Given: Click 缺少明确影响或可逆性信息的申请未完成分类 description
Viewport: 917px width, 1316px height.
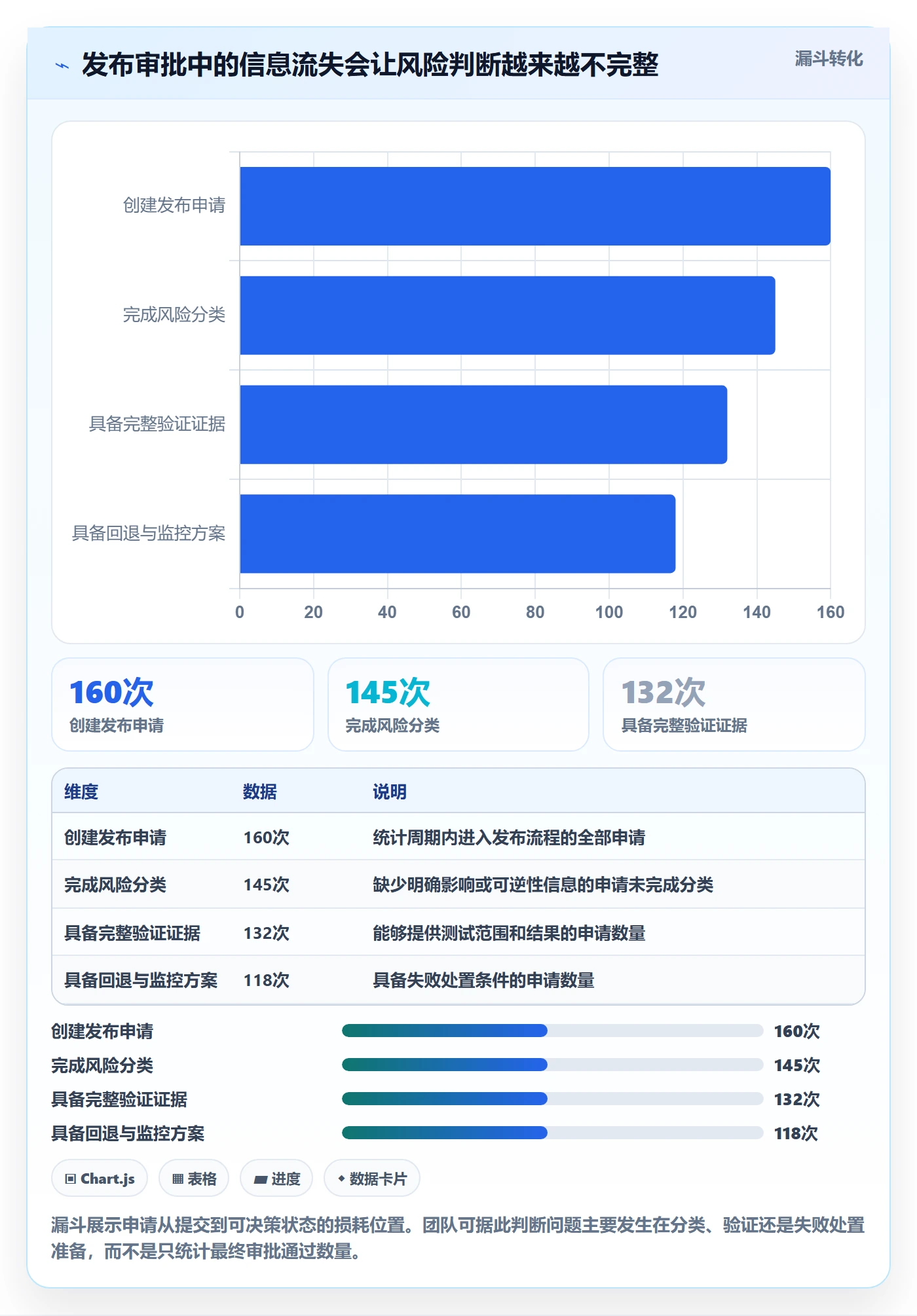Looking at the screenshot, I should click(x=543, y=885).
